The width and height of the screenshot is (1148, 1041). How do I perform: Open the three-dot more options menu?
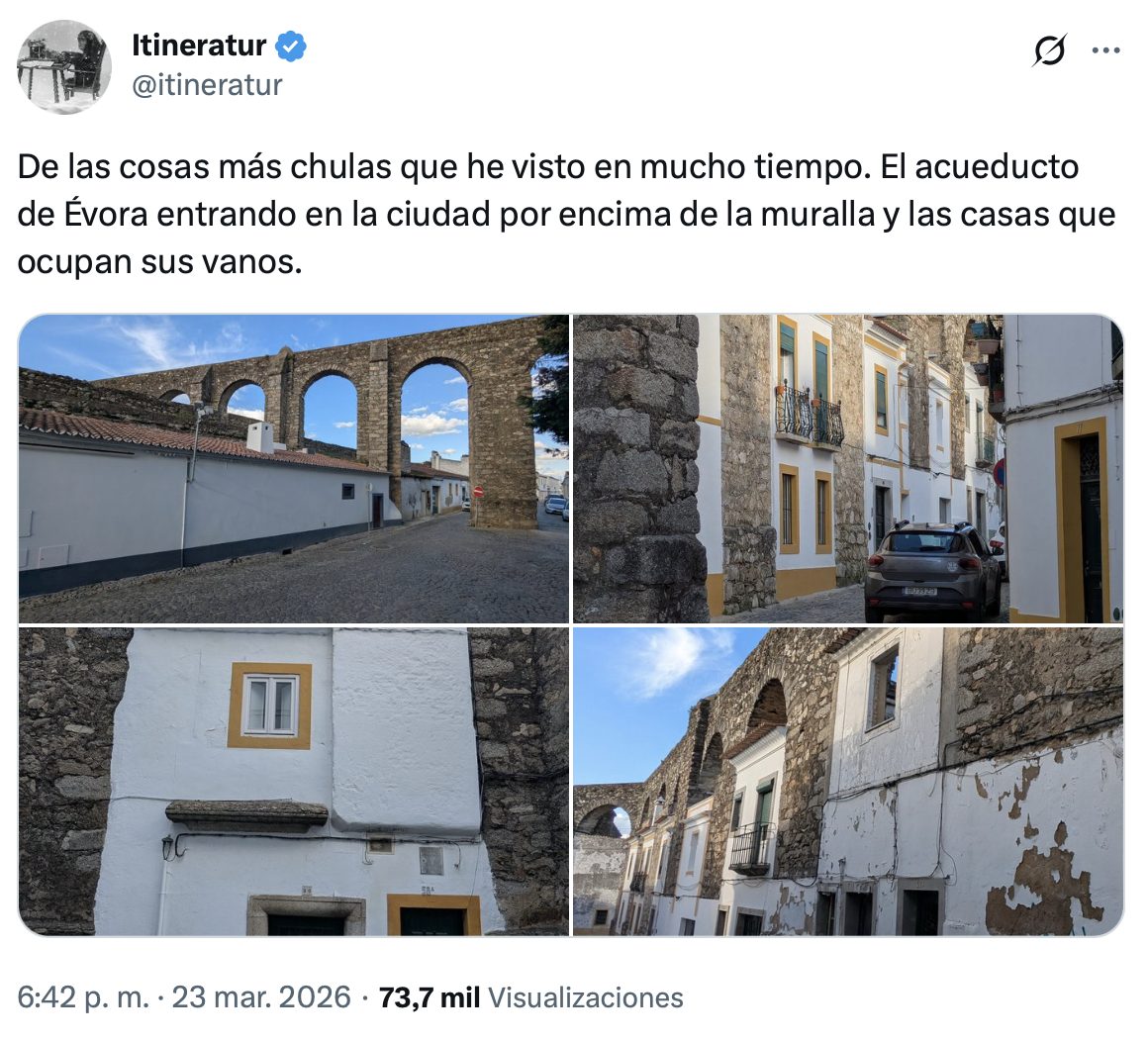[x=1105, y=50]
